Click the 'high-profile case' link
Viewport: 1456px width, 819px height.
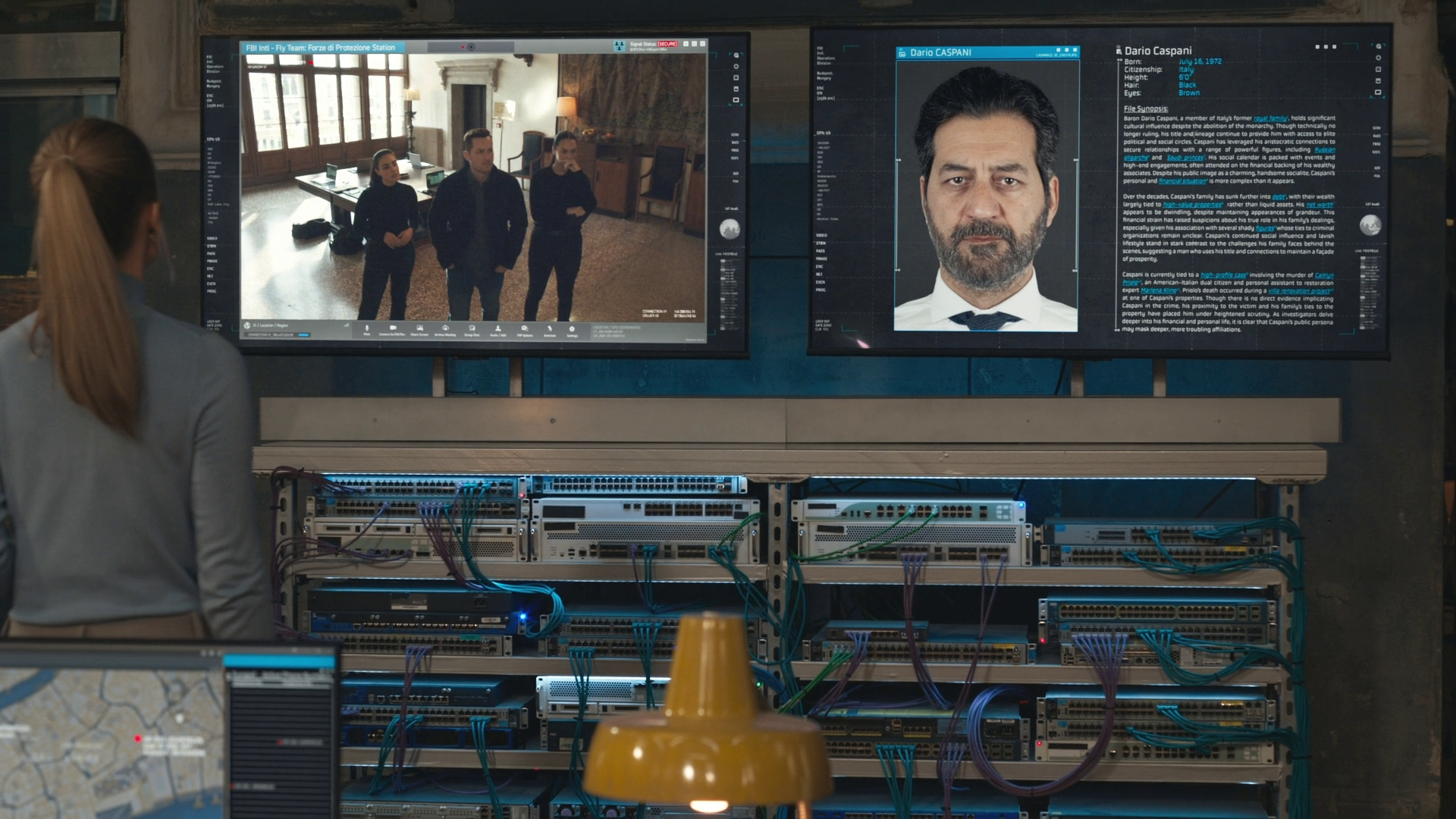coord(1223,275)
